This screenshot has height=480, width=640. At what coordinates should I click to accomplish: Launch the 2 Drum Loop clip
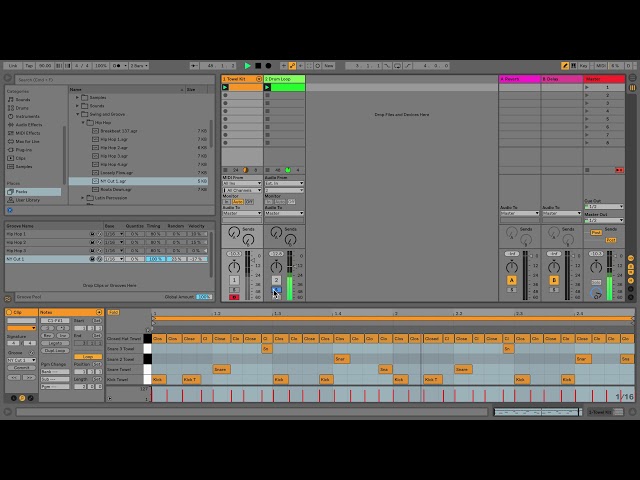point(267,87)
